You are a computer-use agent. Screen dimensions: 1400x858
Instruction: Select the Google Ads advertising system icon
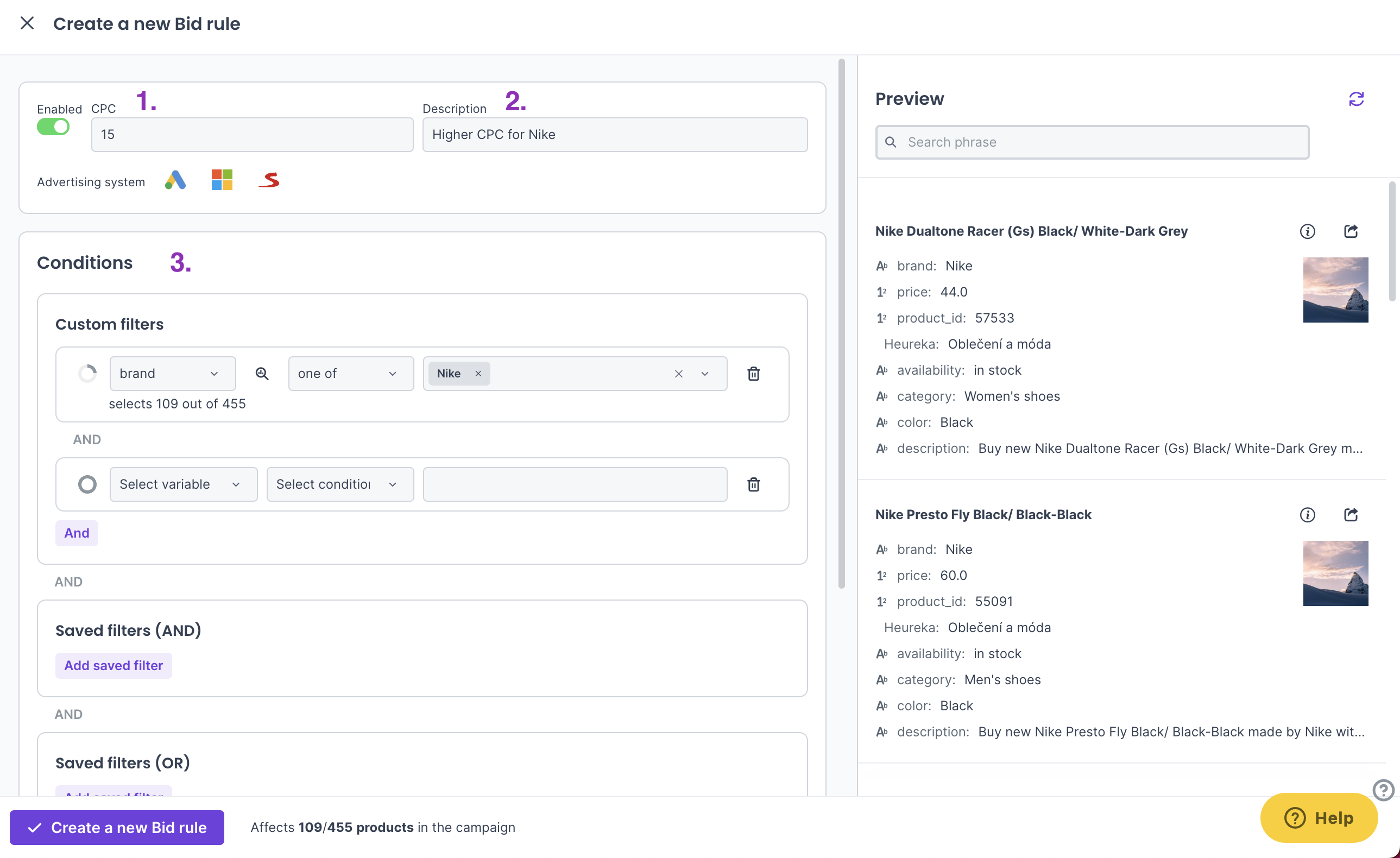point(175,180)
